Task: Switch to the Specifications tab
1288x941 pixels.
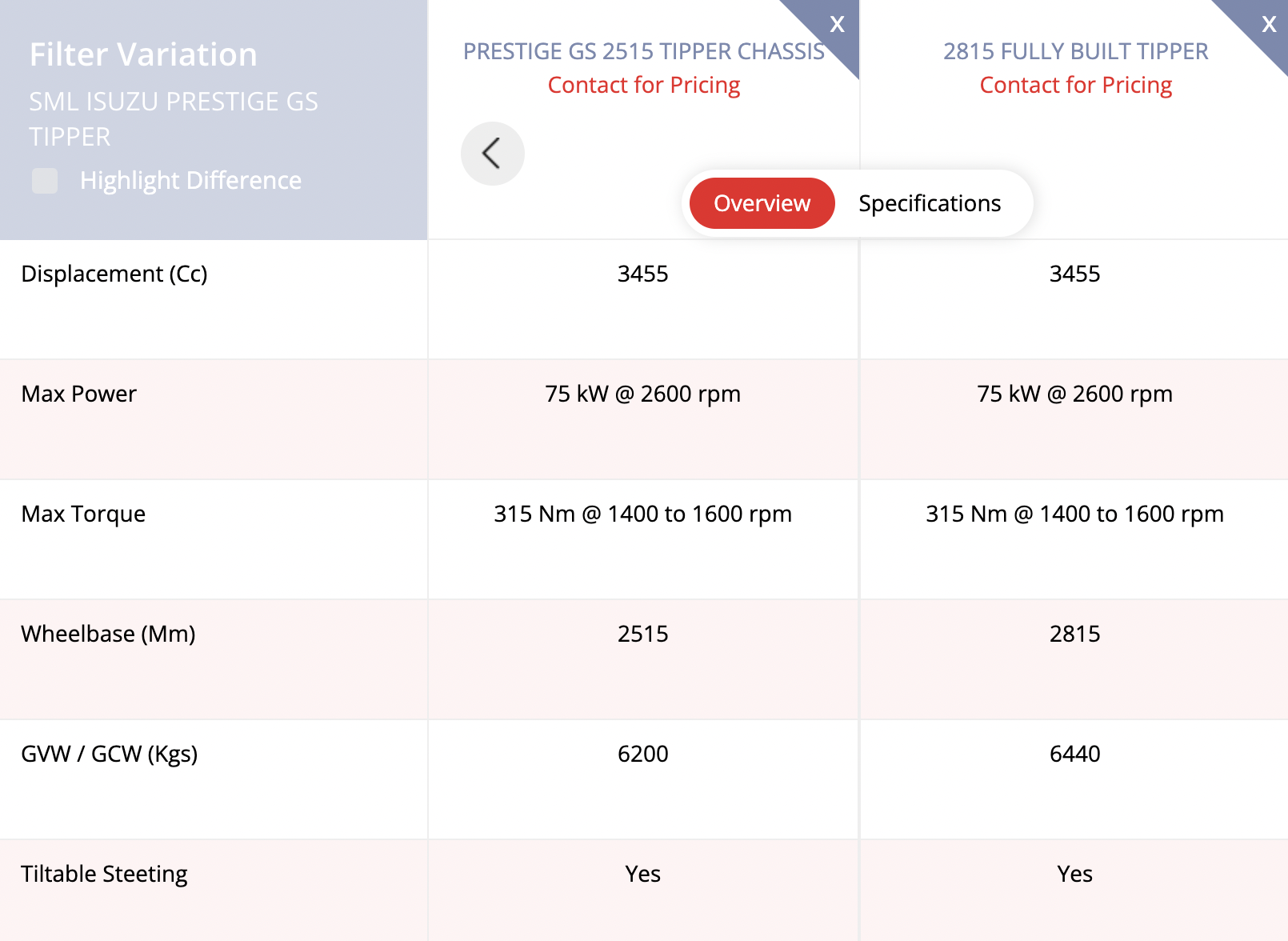Action: tap(930, 203)
